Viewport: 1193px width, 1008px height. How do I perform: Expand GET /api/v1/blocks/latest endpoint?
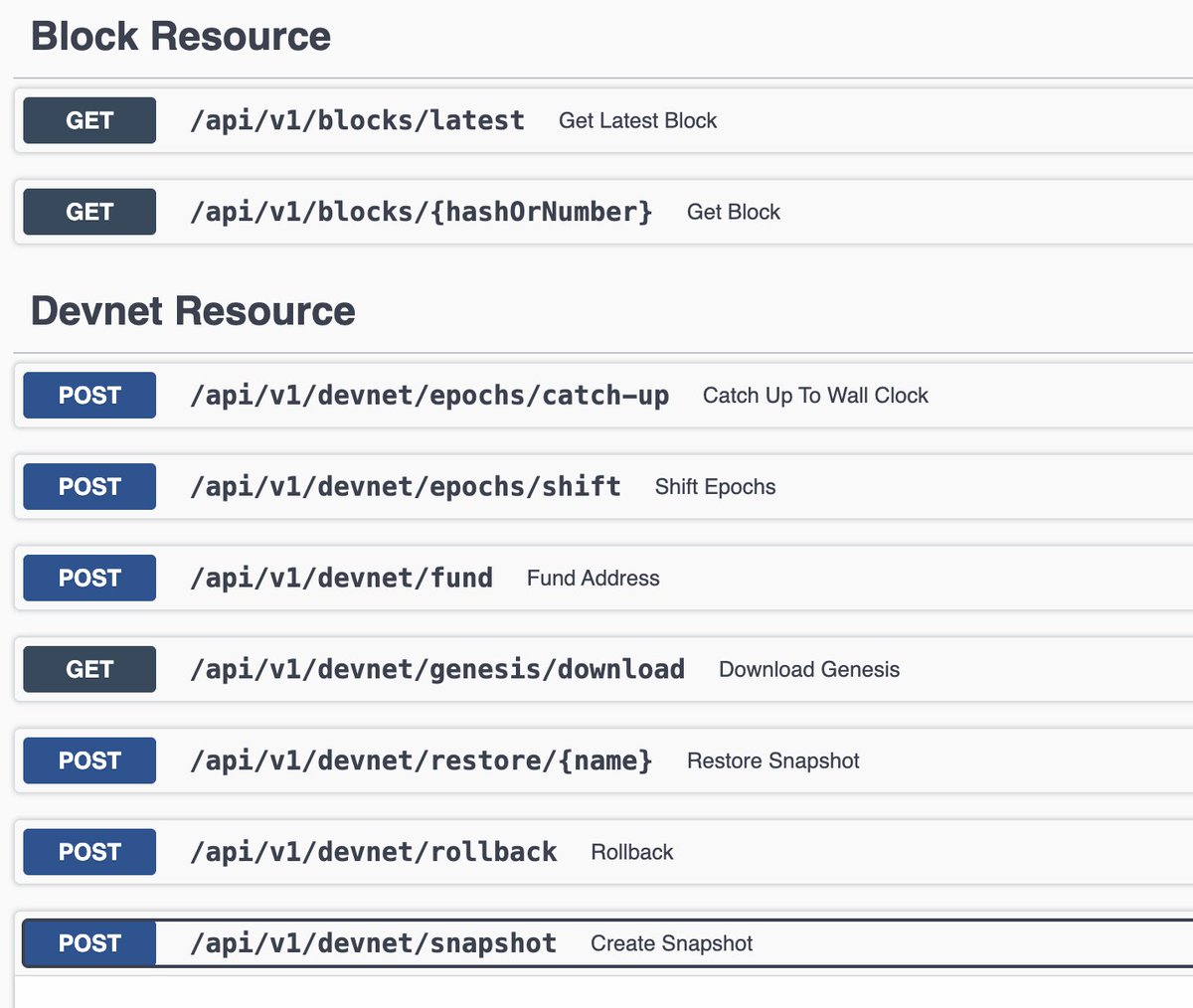(603, 120)
